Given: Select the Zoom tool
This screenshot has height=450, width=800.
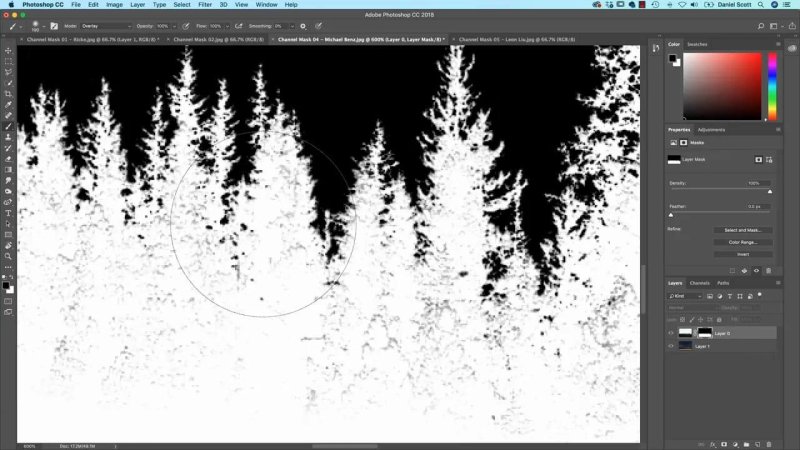Looking at the screenshot, I should coord(8,256).
